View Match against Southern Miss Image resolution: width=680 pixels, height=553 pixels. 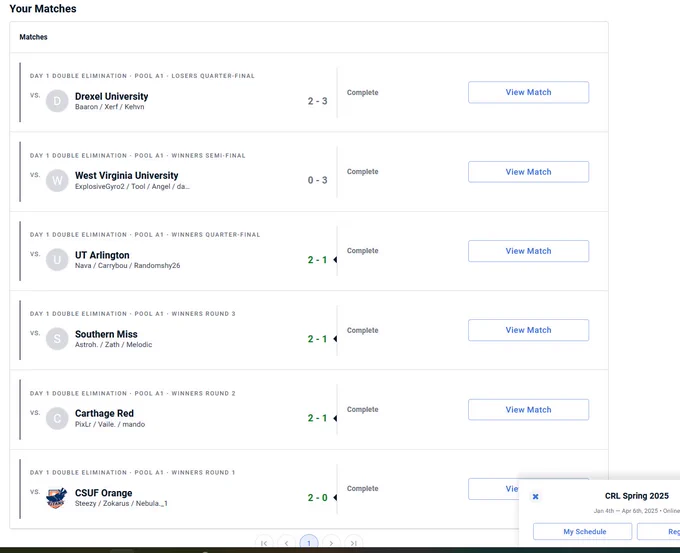tap(528, 330)
